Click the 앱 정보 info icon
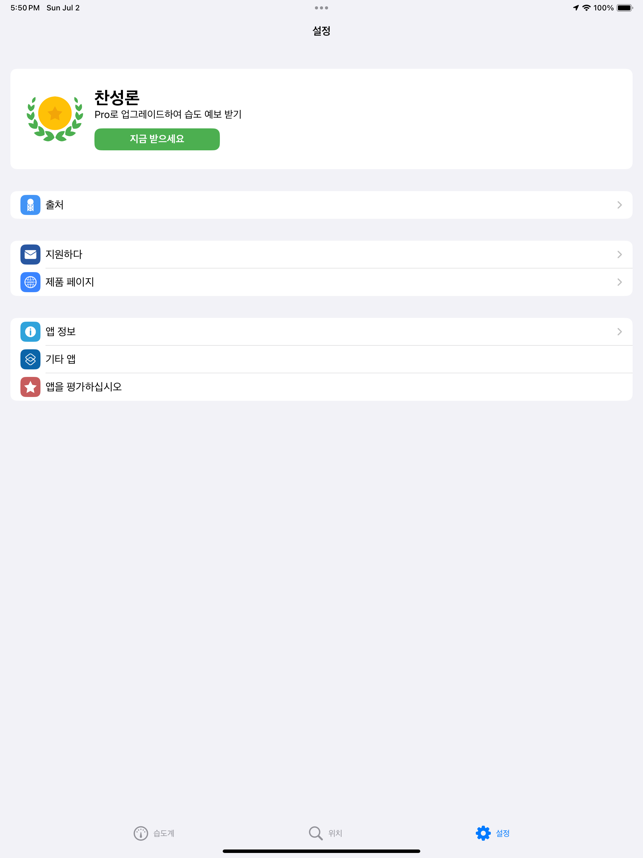This screenshot has height=858, width=643. click(x=30, y=332)
